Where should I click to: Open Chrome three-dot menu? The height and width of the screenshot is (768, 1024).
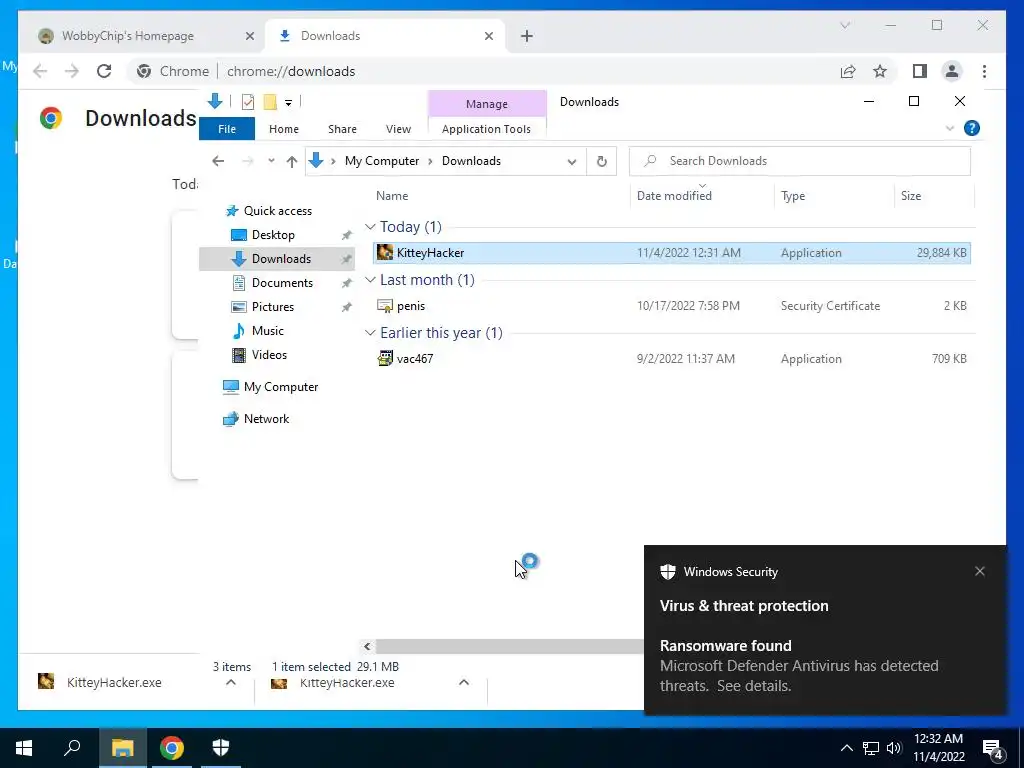click(984, 71)
